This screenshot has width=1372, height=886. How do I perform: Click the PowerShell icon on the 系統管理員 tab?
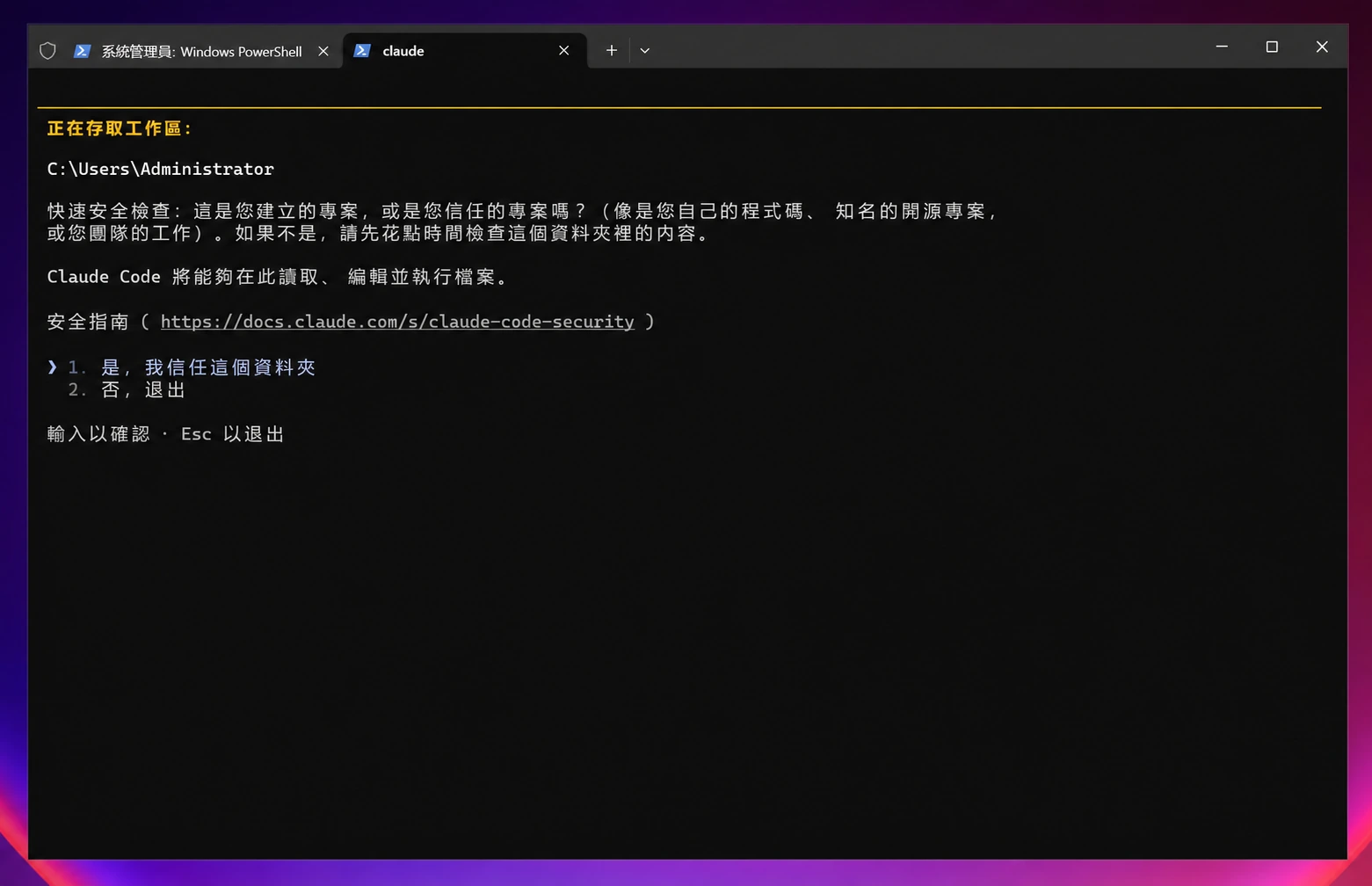pos(82,51)
